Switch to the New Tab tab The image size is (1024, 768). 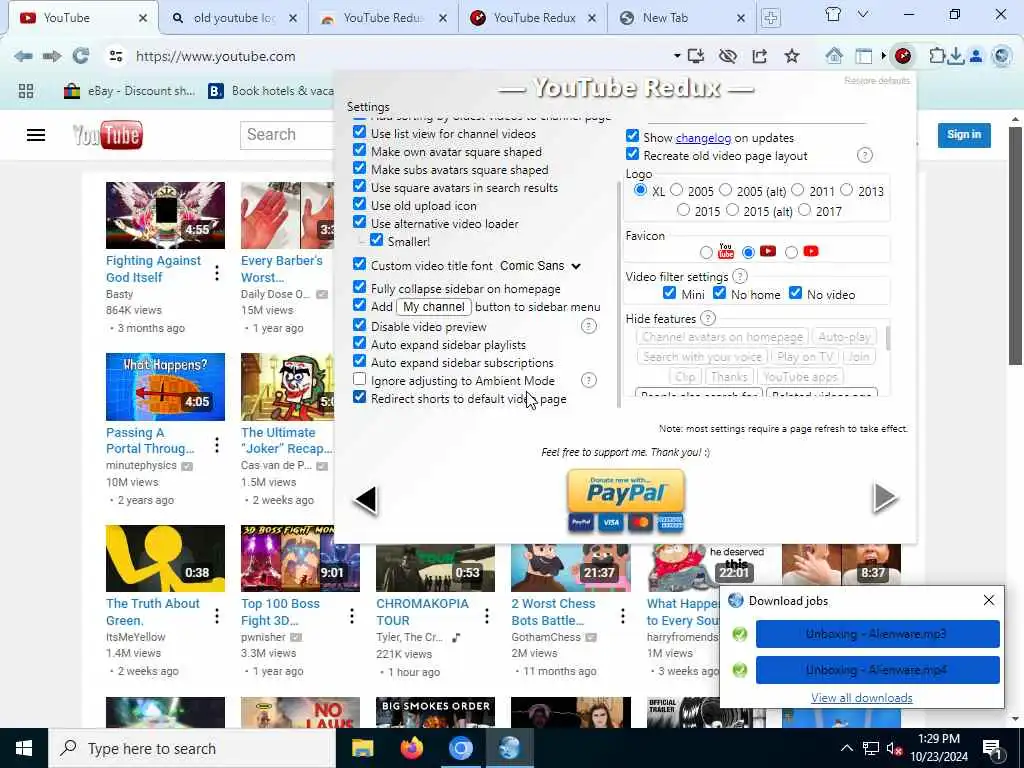681,18
